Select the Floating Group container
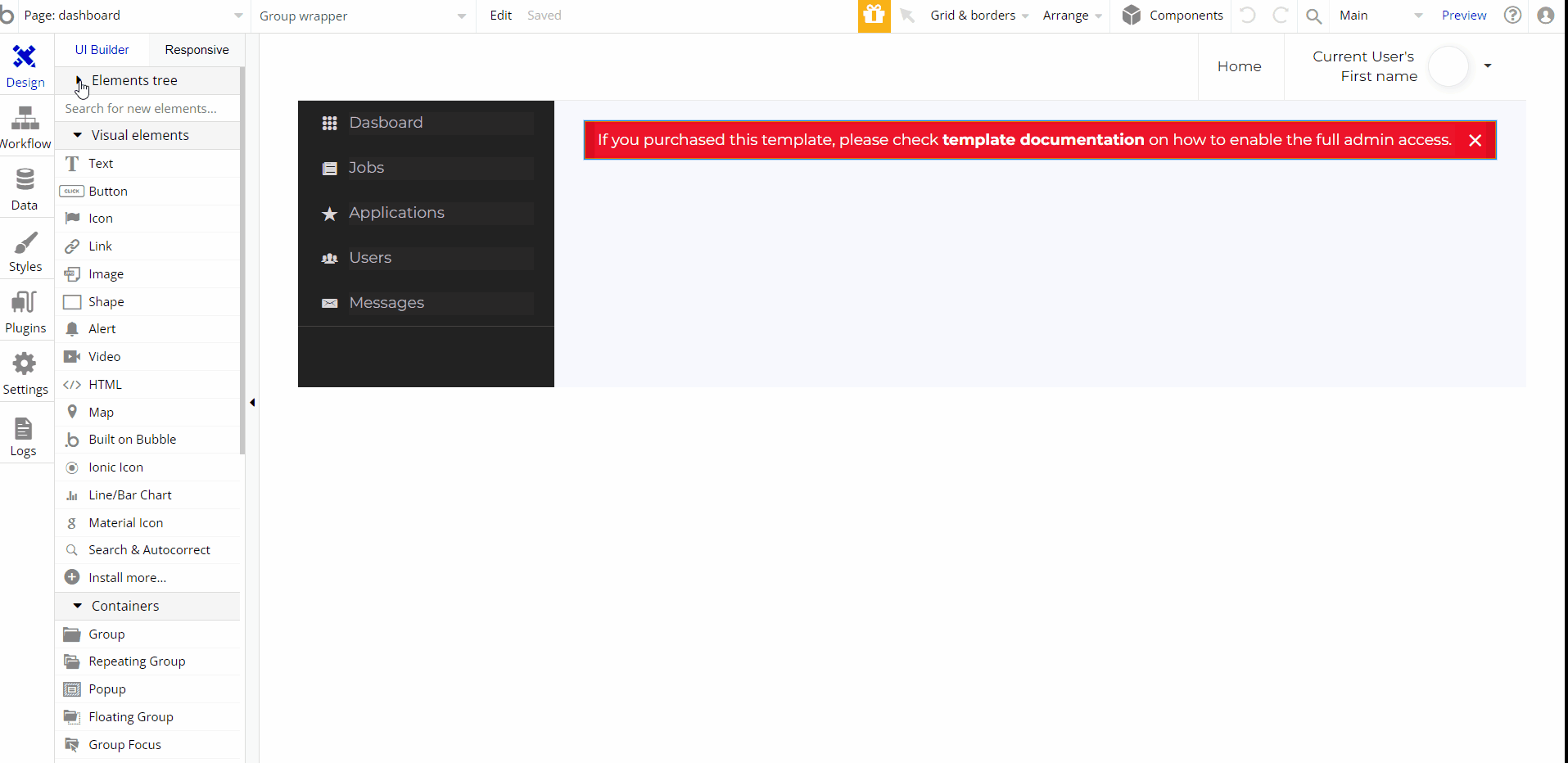The height and width of the screenshot is (763, 1568). 147,717
